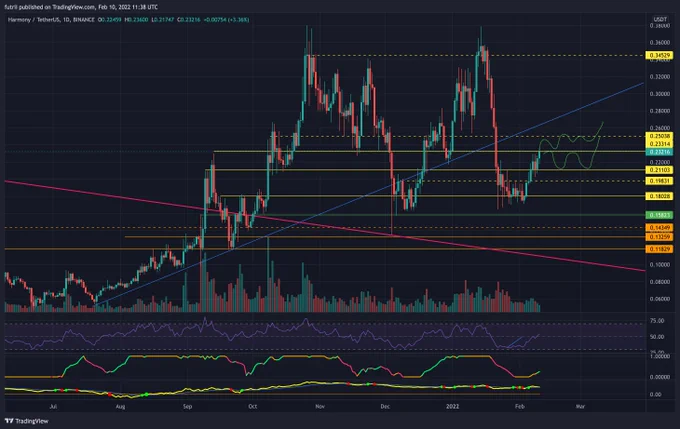Select the orange 0.11829 price label
This screenshot has height=429, width=680.
(659, 249)
